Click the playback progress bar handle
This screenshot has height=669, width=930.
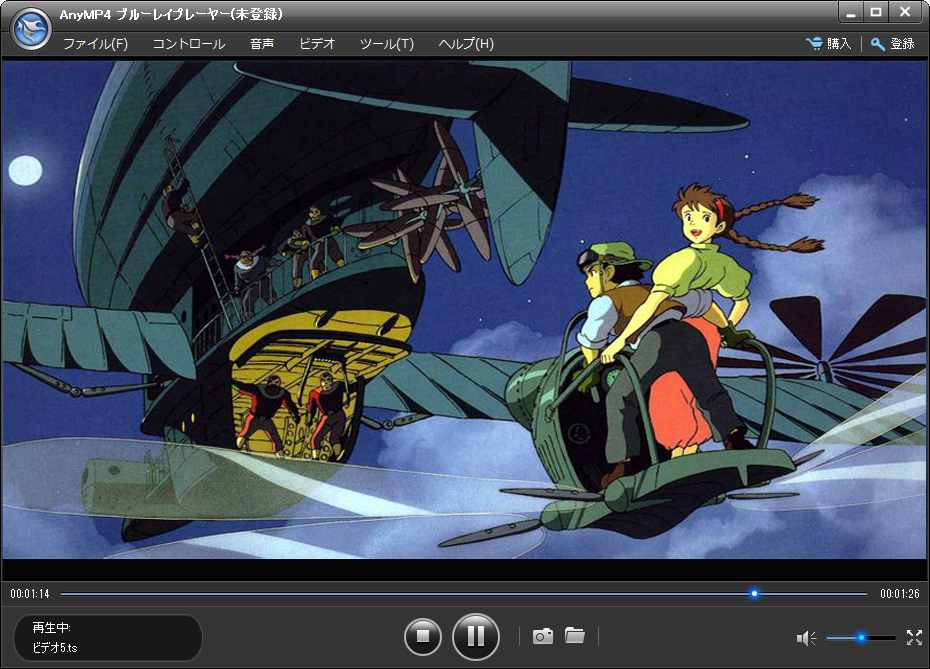click(754, 593)
